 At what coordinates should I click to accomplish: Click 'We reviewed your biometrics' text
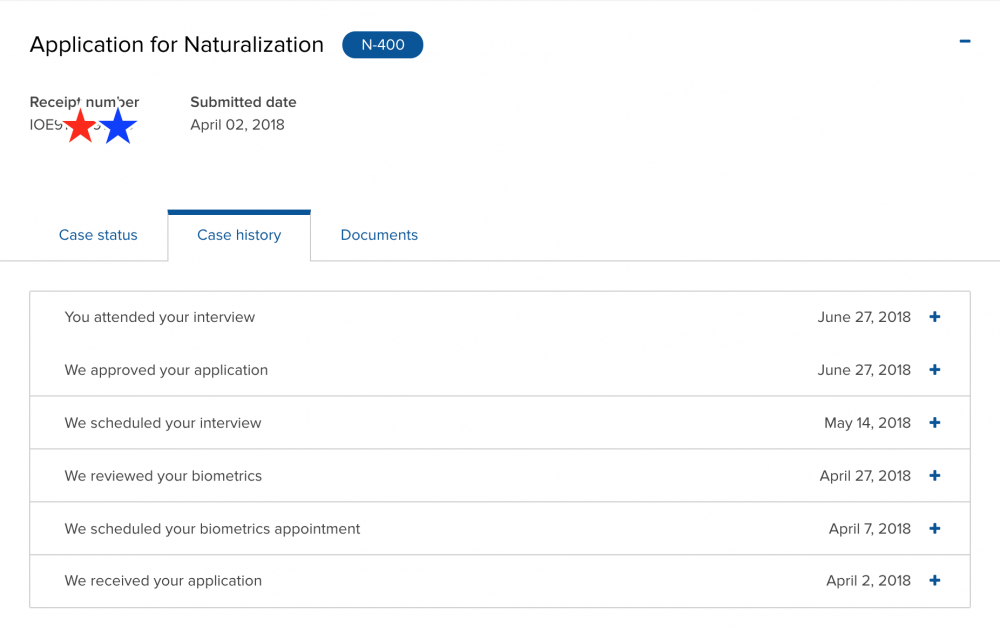tap(163, 476)
